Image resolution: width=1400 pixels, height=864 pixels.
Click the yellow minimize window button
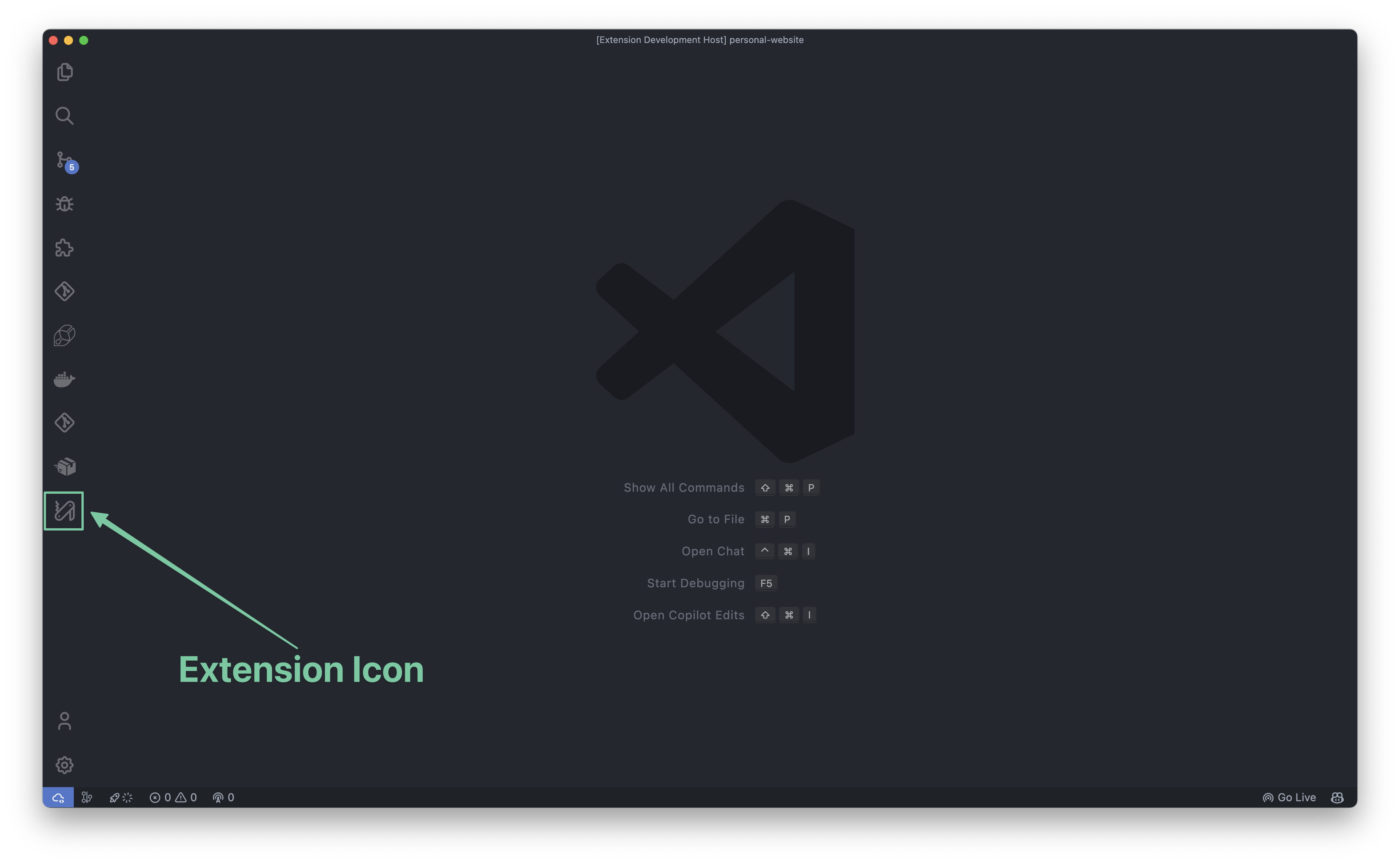click(68, 41)
